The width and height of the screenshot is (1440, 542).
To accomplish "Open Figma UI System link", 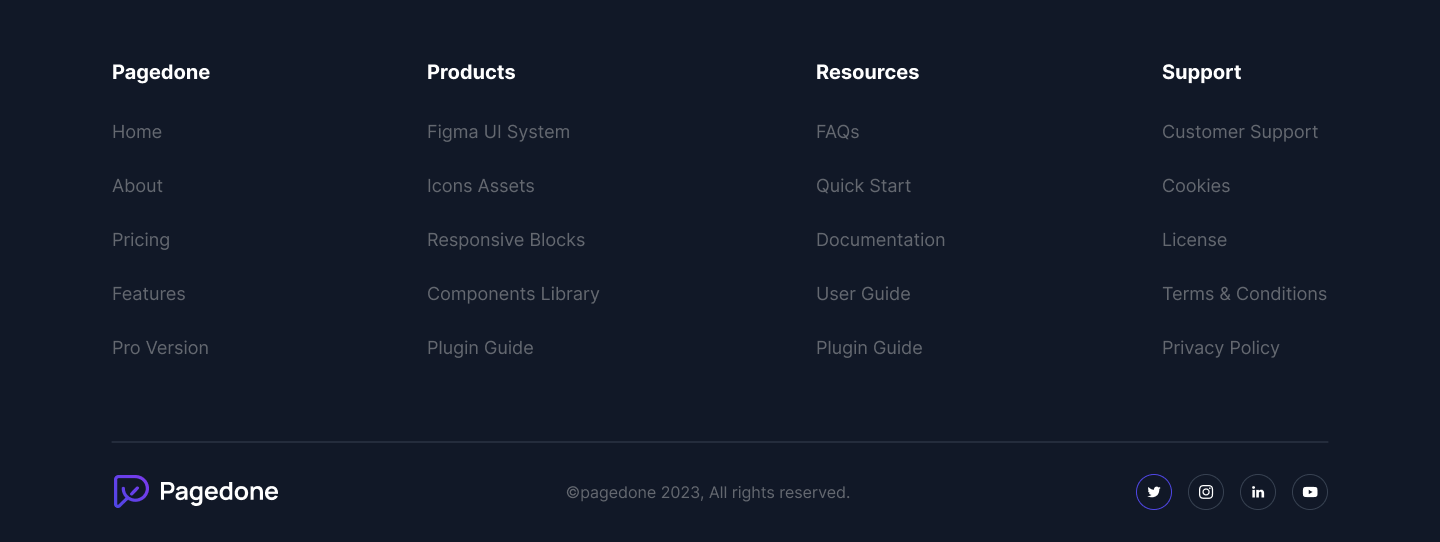I will pyautogui.click(x=498, y=132).
